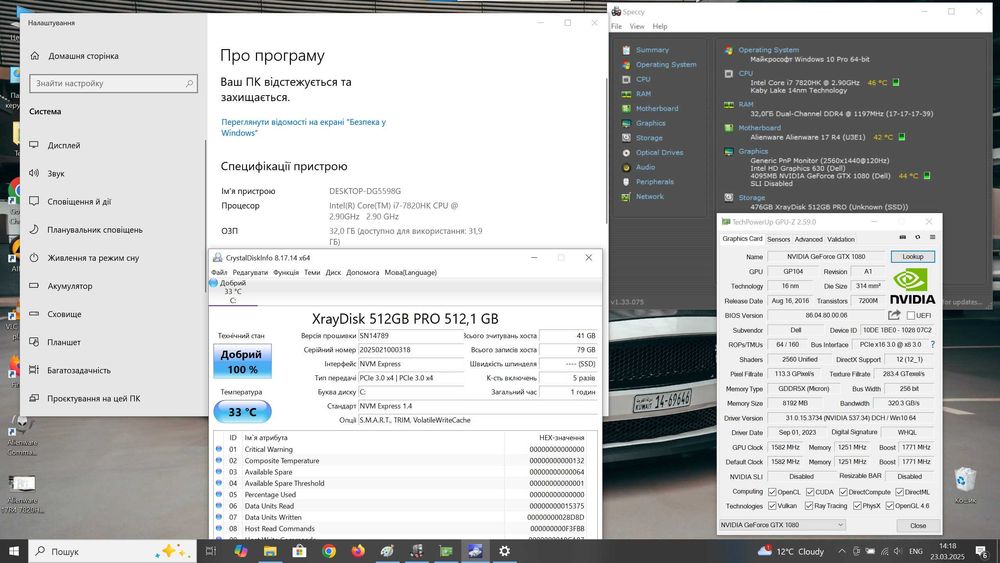1000x563 pixels.
Task: Click GPU-Z screenshot camera icon
Action: (x=902, y=237)
